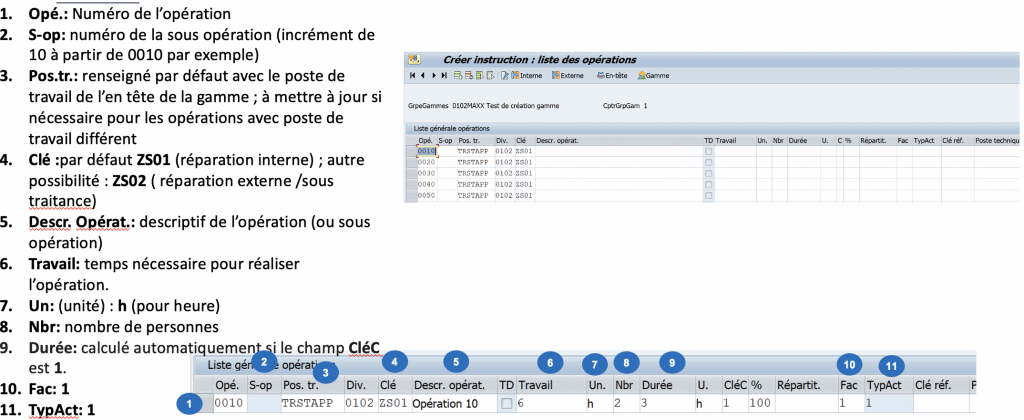Toggle TD checkbox in the Opération 10 row

[x=506, y=403]
